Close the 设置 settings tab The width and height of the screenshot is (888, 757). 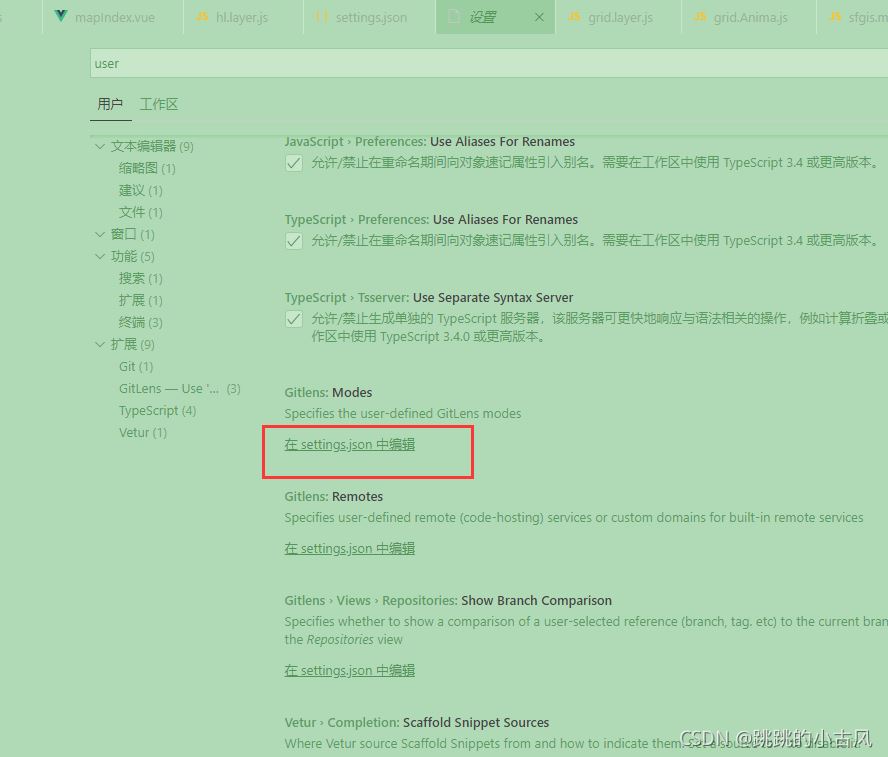(538, 17)
